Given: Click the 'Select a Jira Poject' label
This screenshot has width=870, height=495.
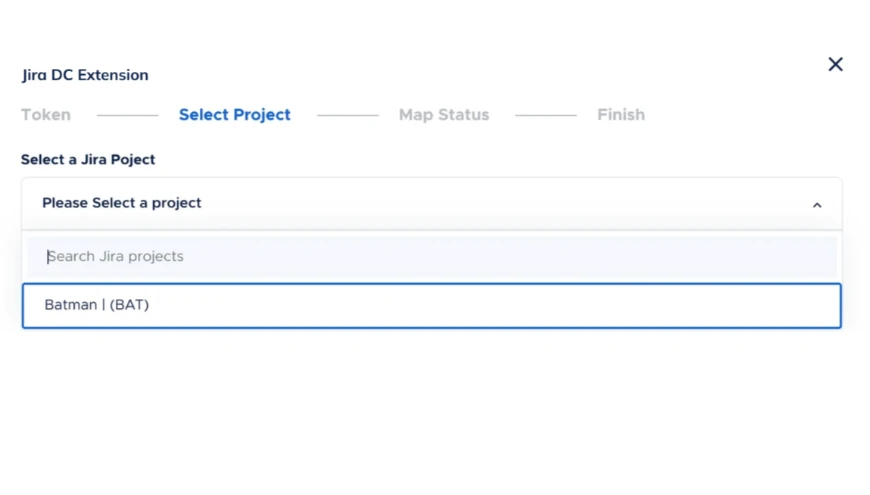Looking at the screenshot, I should pyautogui.click(x=88, y=160).
